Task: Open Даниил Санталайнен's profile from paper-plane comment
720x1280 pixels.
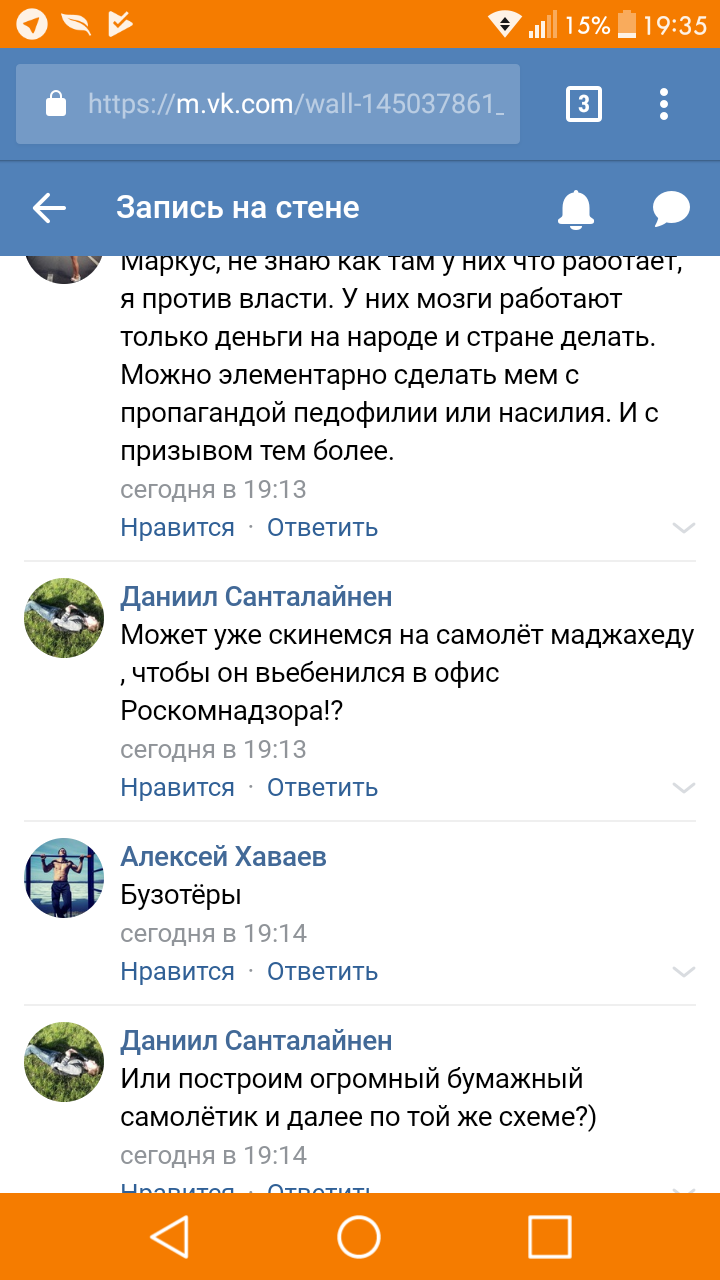Action: coord(256,1041)
